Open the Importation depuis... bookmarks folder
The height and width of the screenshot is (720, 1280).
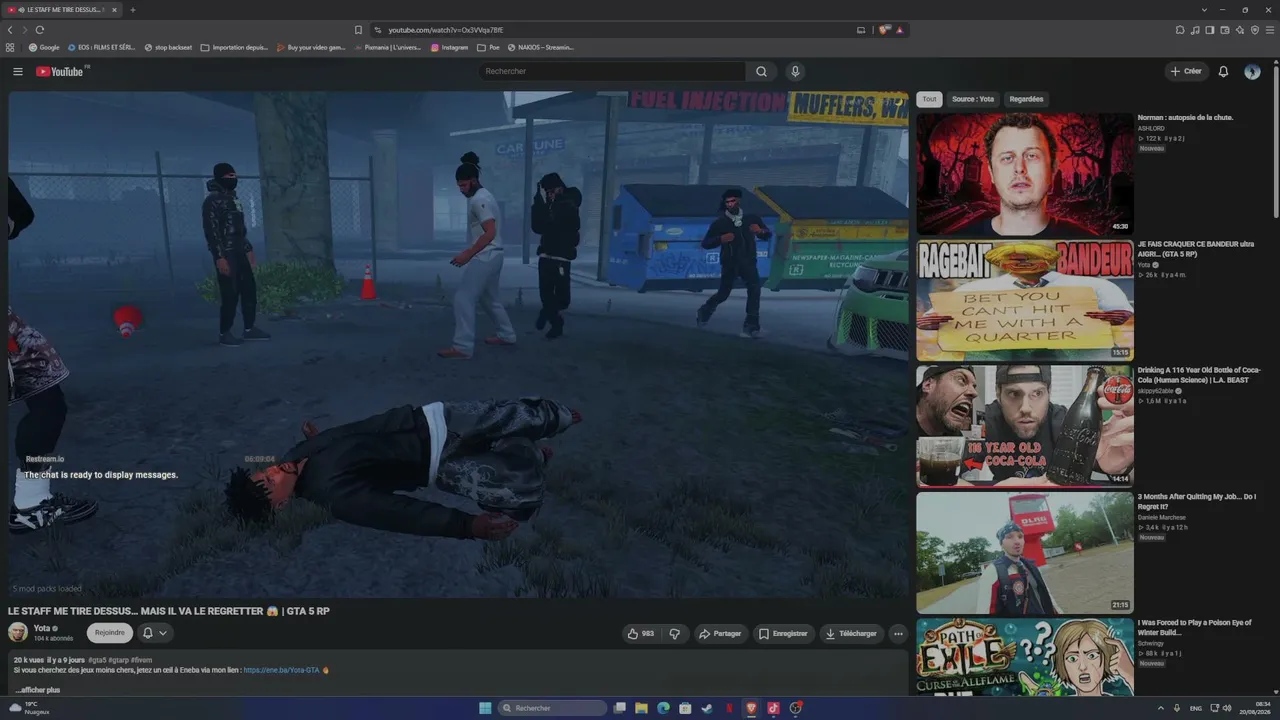pyautogui.click(x=235, y=47)
